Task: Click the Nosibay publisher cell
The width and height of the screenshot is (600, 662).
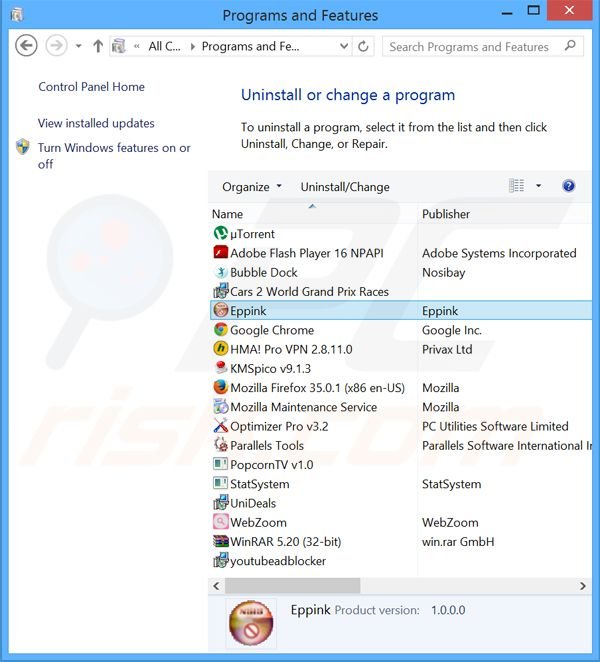Action: click(x=443, y=272)
